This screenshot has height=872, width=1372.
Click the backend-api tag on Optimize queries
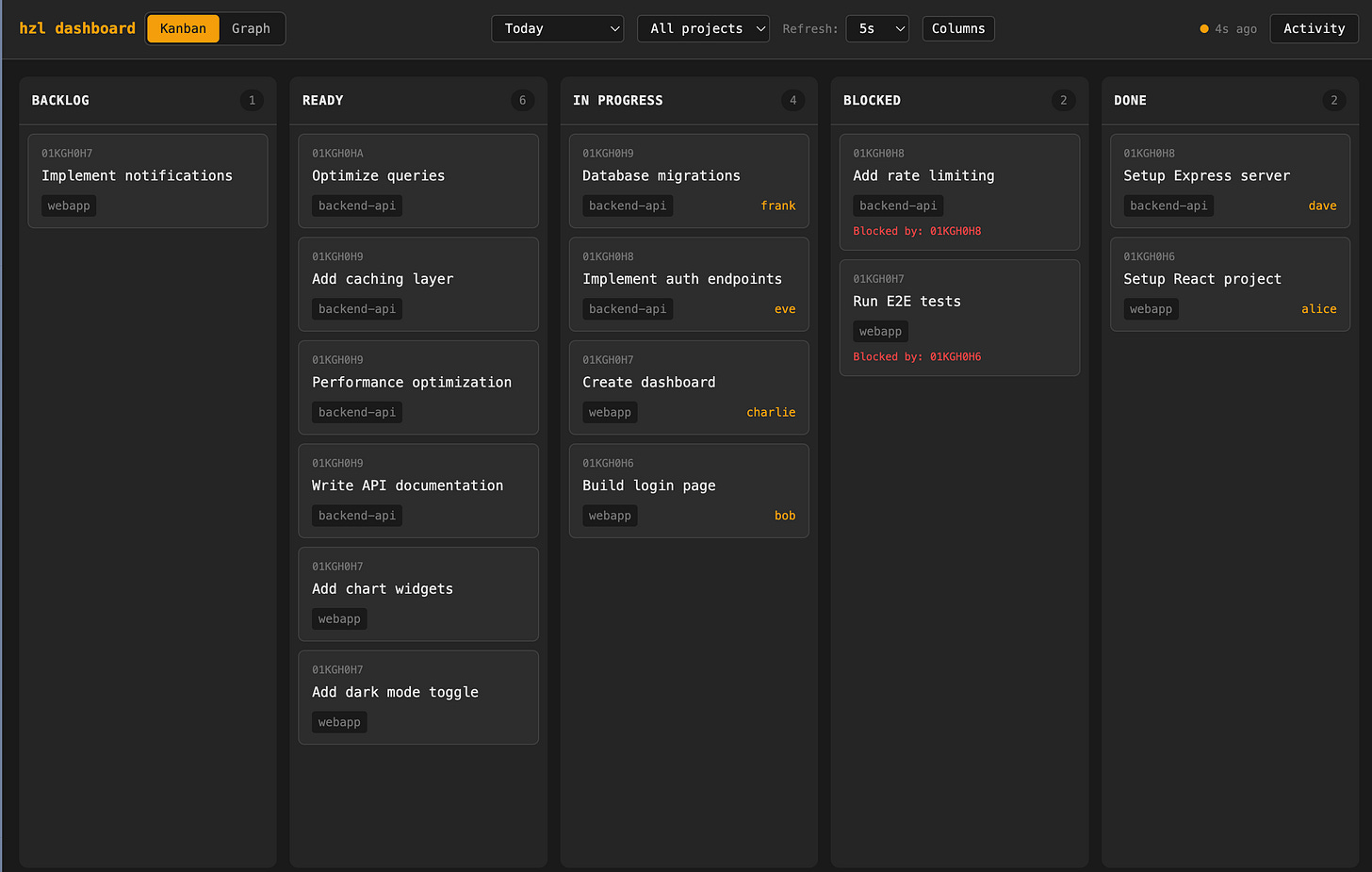tap(357, 206)
